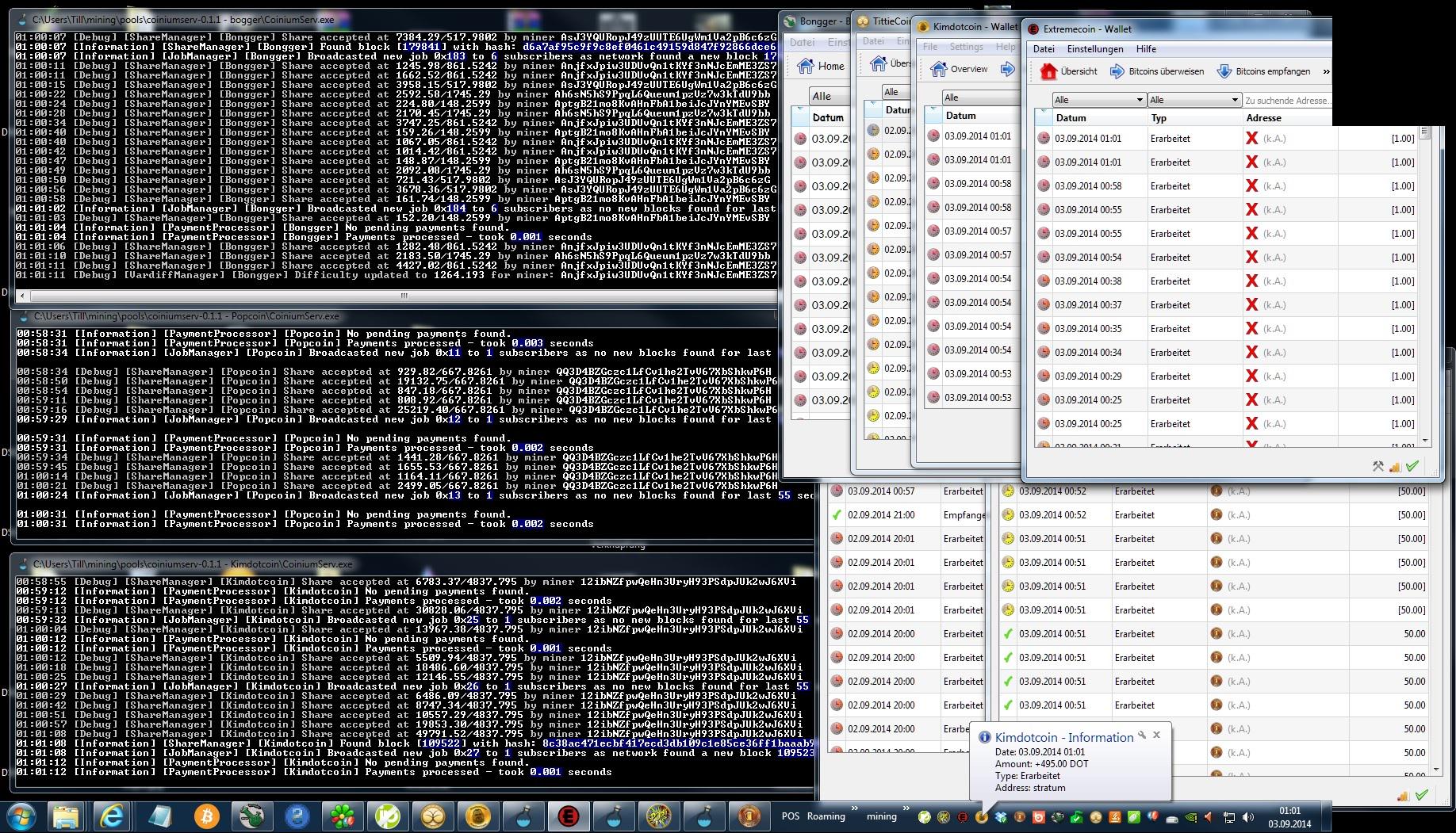
Task: Open the yellow spiky taskbar icon
Action: coord(658,816)
